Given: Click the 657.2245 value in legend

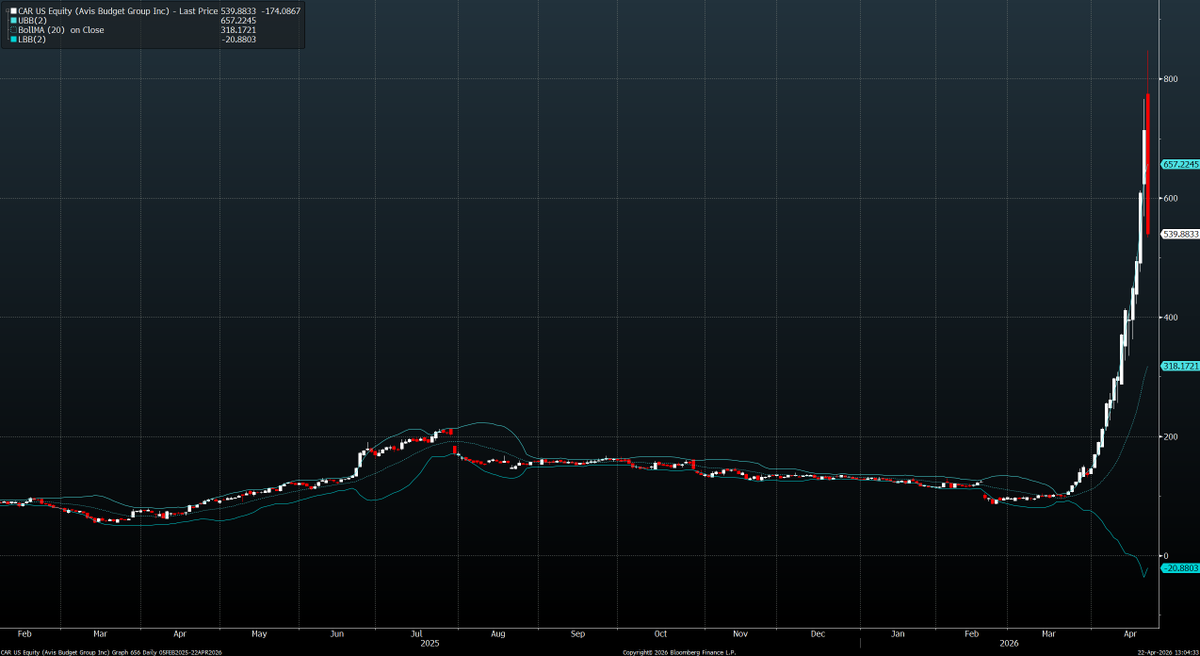Looking at the screenshot, I should (239, 20).
